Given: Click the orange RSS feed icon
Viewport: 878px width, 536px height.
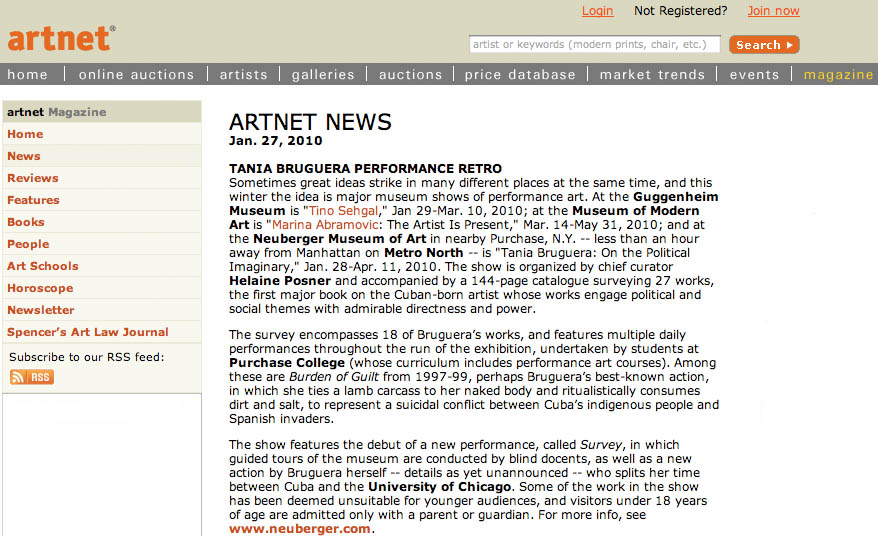Looking at the screenshot, I should [x=32, y=377].
